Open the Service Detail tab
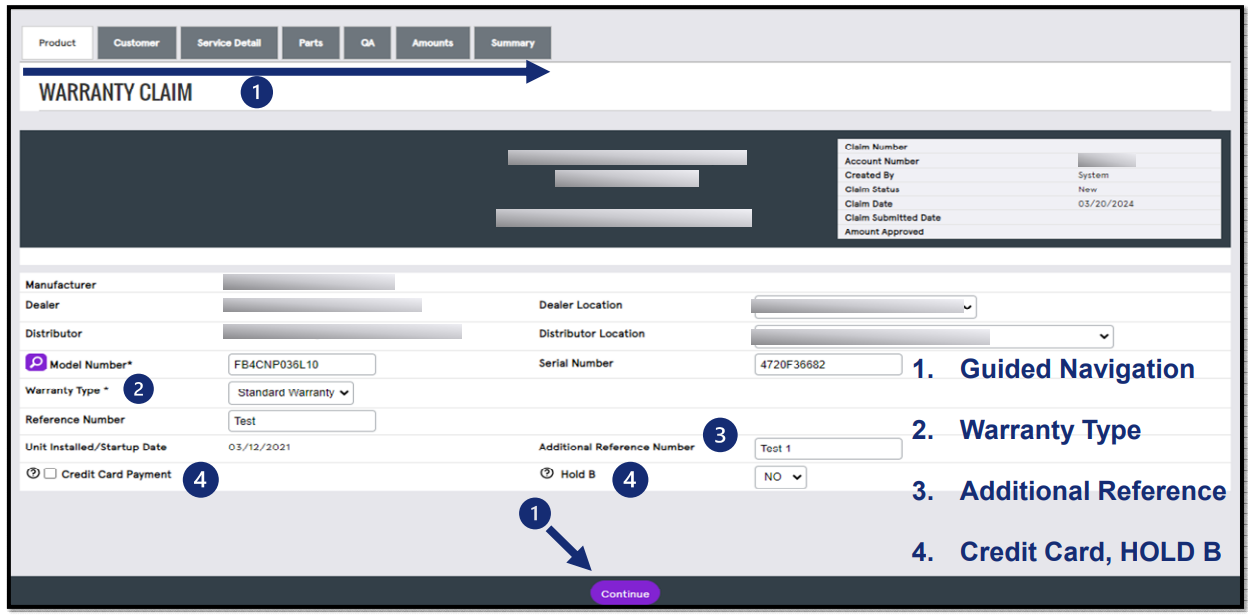The image size is (1248, 616). 228,42
